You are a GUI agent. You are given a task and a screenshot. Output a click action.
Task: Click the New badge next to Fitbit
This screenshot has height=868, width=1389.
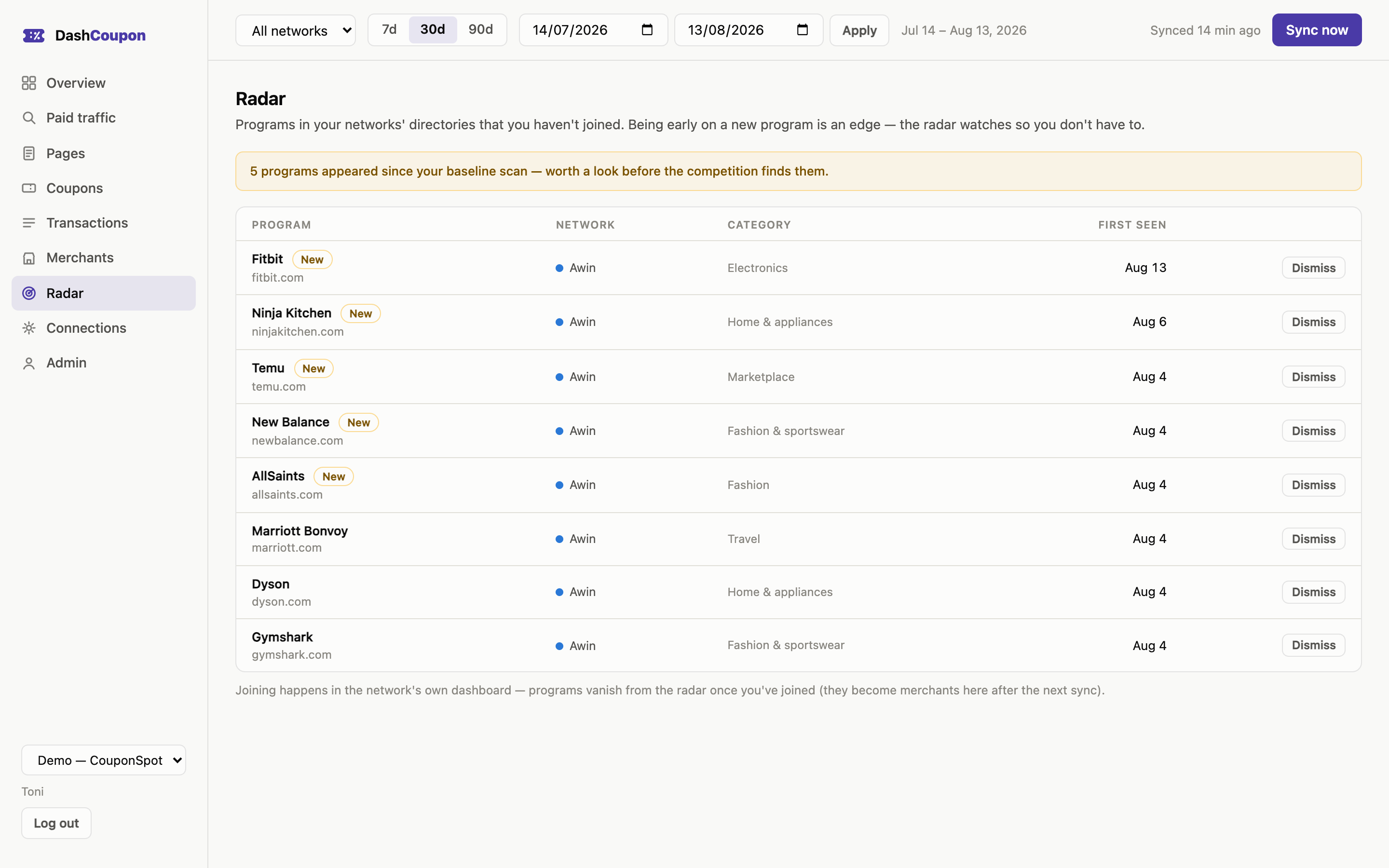tap(312, 259)
